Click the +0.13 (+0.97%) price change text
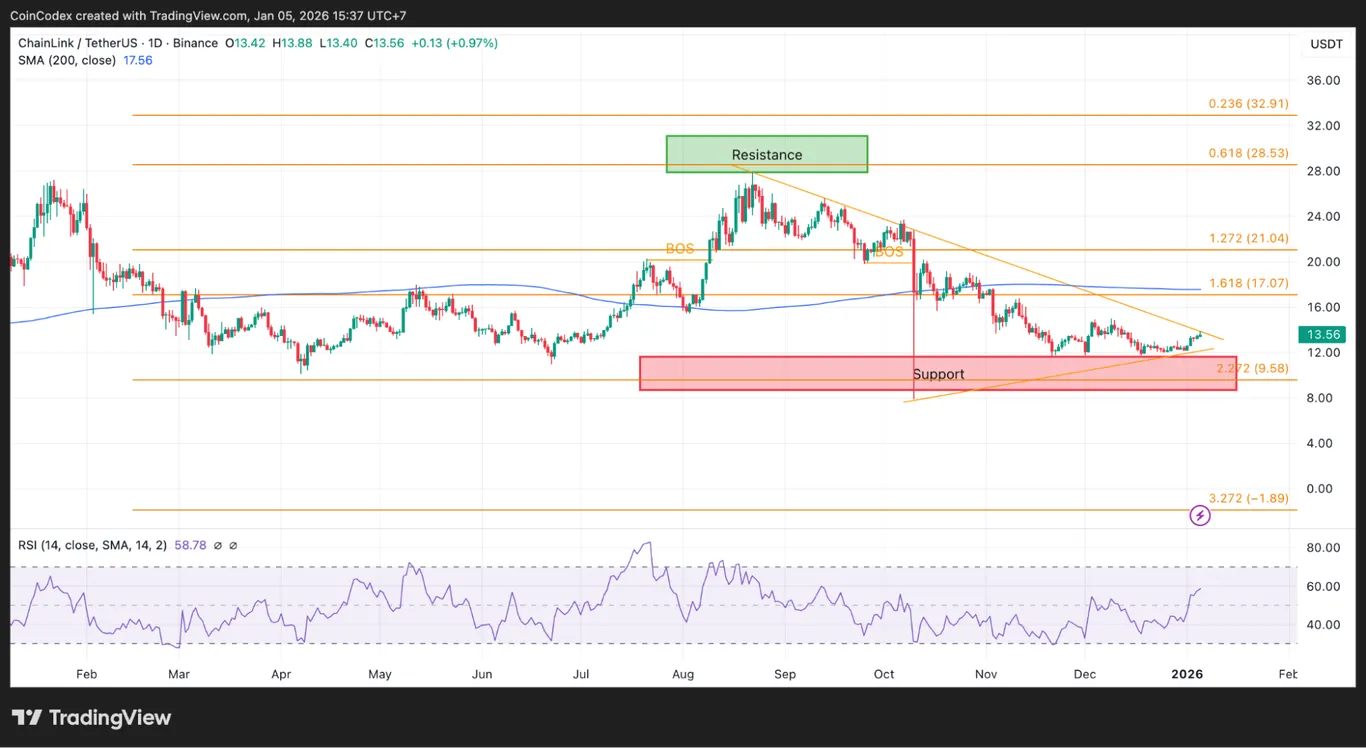This screenshot has height=748, width=1366. pyautogui.click(x=453, y=43)
